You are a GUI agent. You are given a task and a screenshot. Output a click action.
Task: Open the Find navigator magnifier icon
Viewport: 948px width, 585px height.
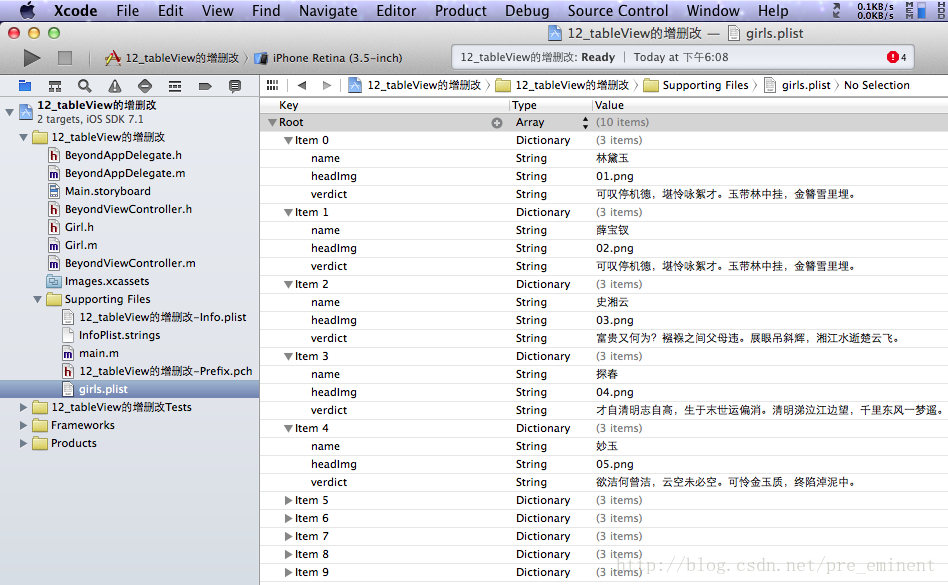[85, 86]
